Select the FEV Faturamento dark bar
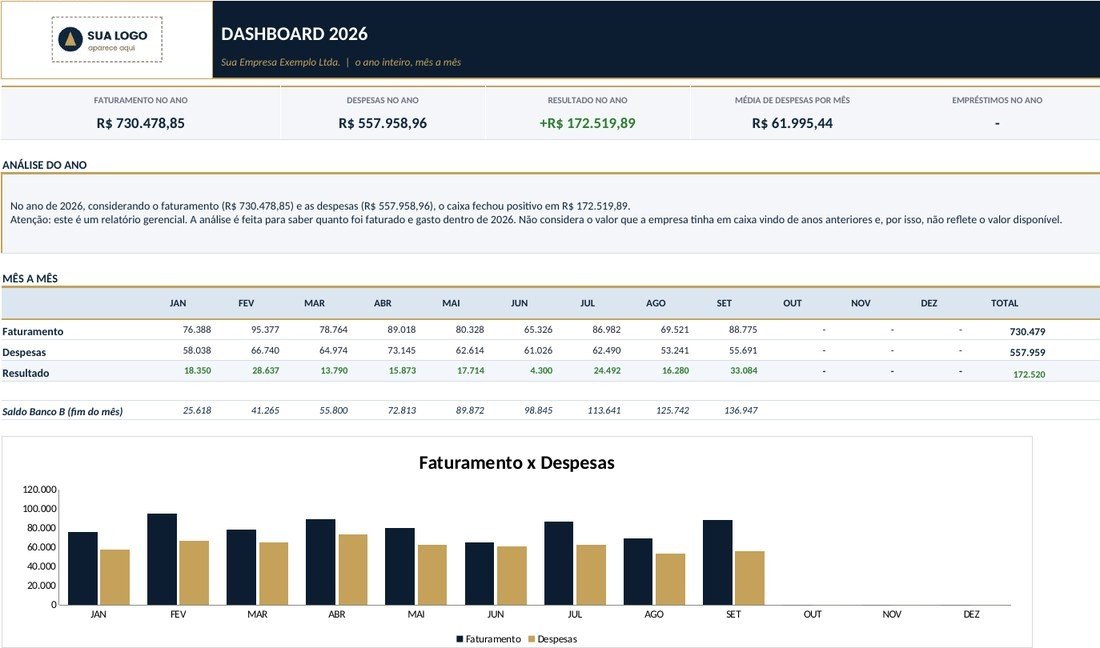 pos(162,559)
